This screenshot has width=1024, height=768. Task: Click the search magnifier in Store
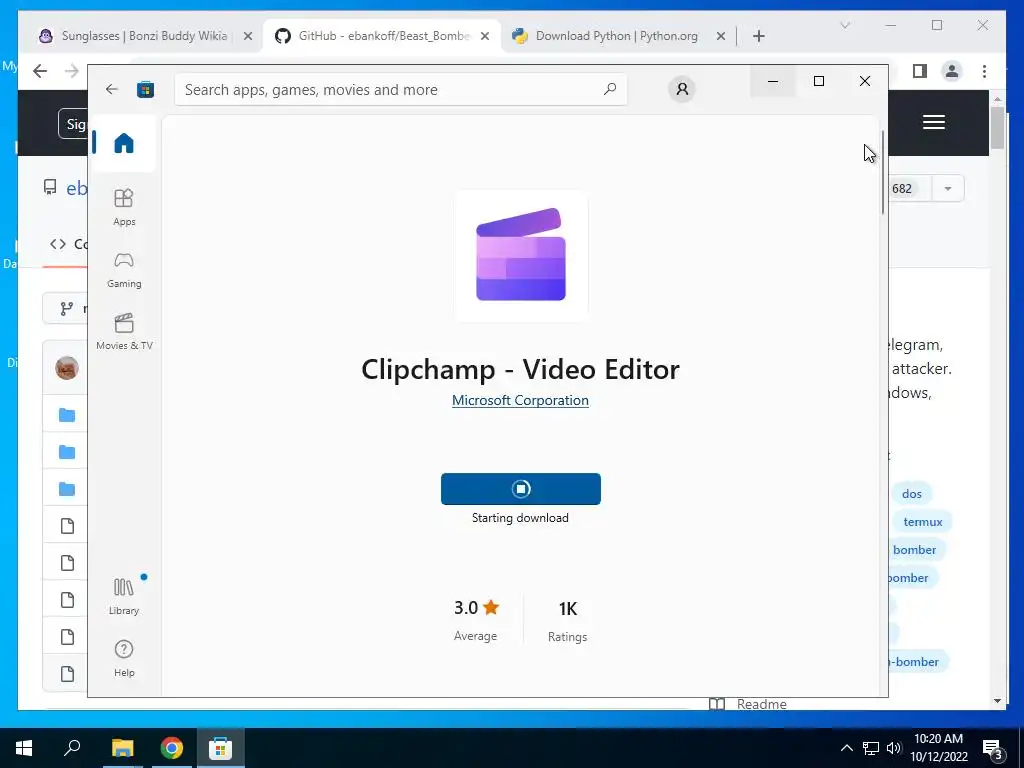[610, 89]
